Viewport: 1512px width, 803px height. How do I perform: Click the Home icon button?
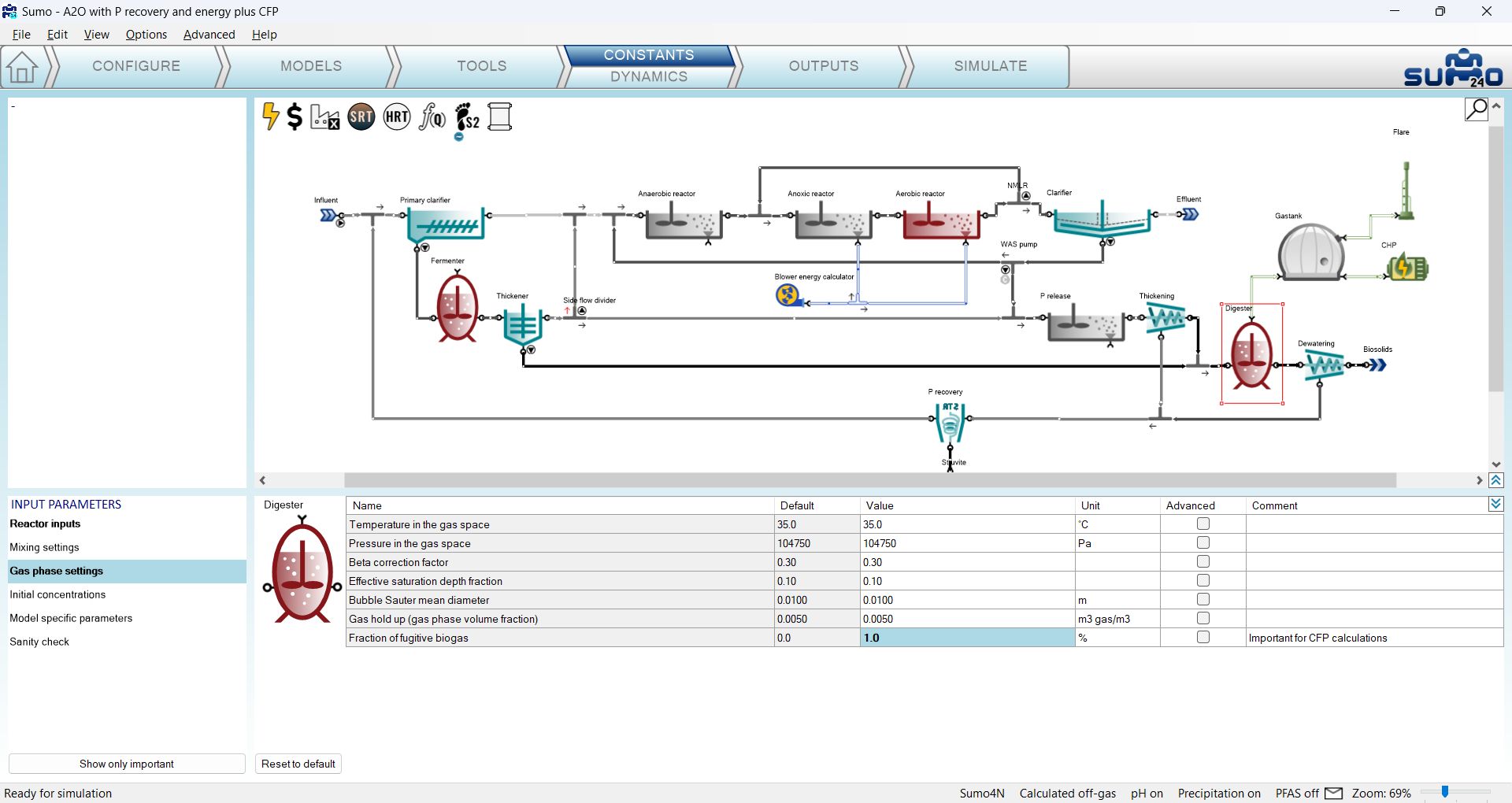click(22, 67)
